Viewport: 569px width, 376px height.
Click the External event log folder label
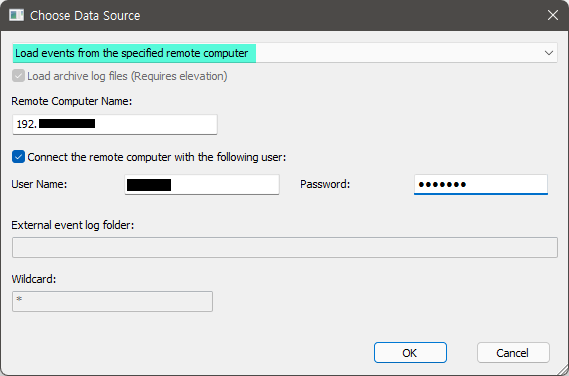click(73, 225)
